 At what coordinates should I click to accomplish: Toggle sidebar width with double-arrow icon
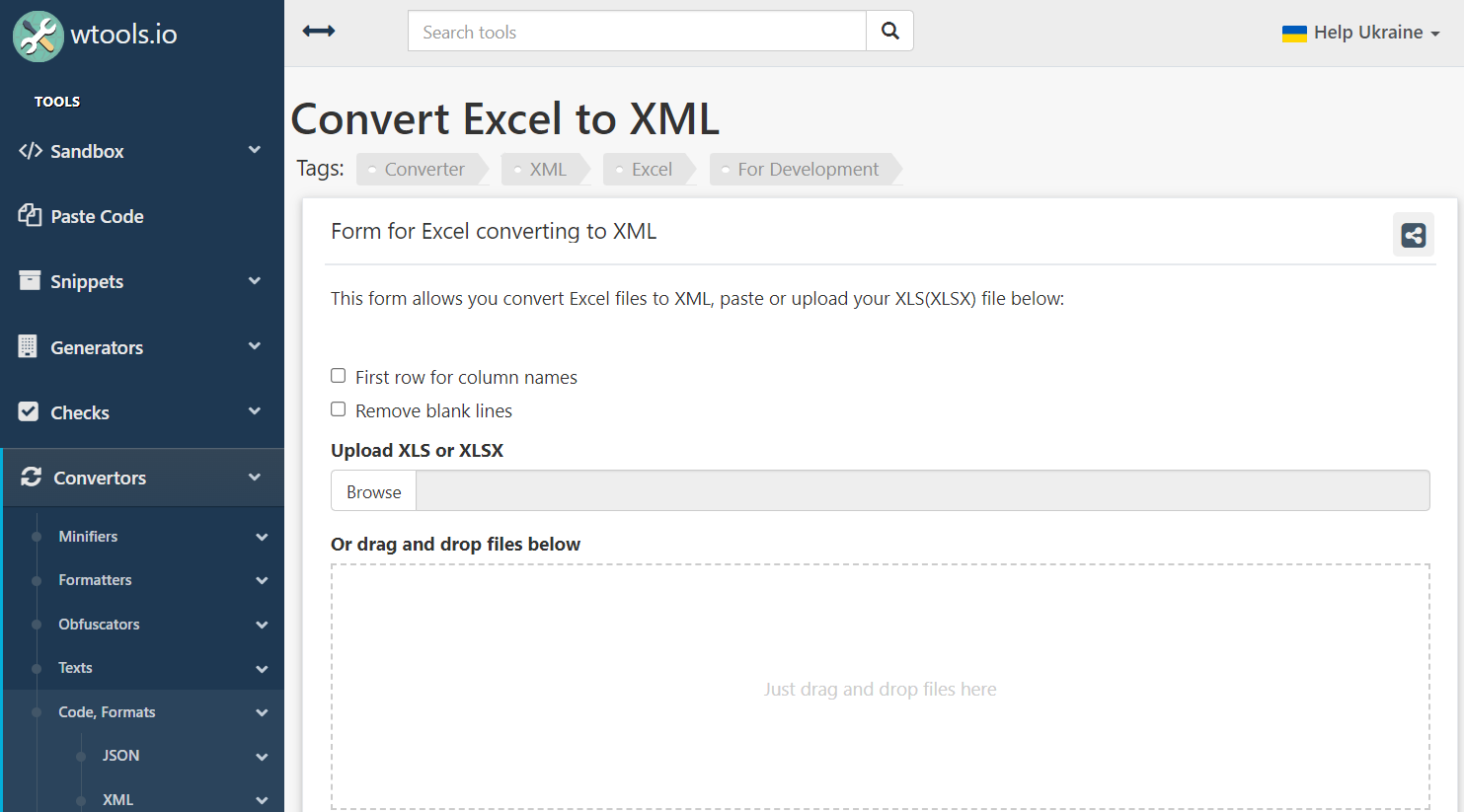(319, 32)
